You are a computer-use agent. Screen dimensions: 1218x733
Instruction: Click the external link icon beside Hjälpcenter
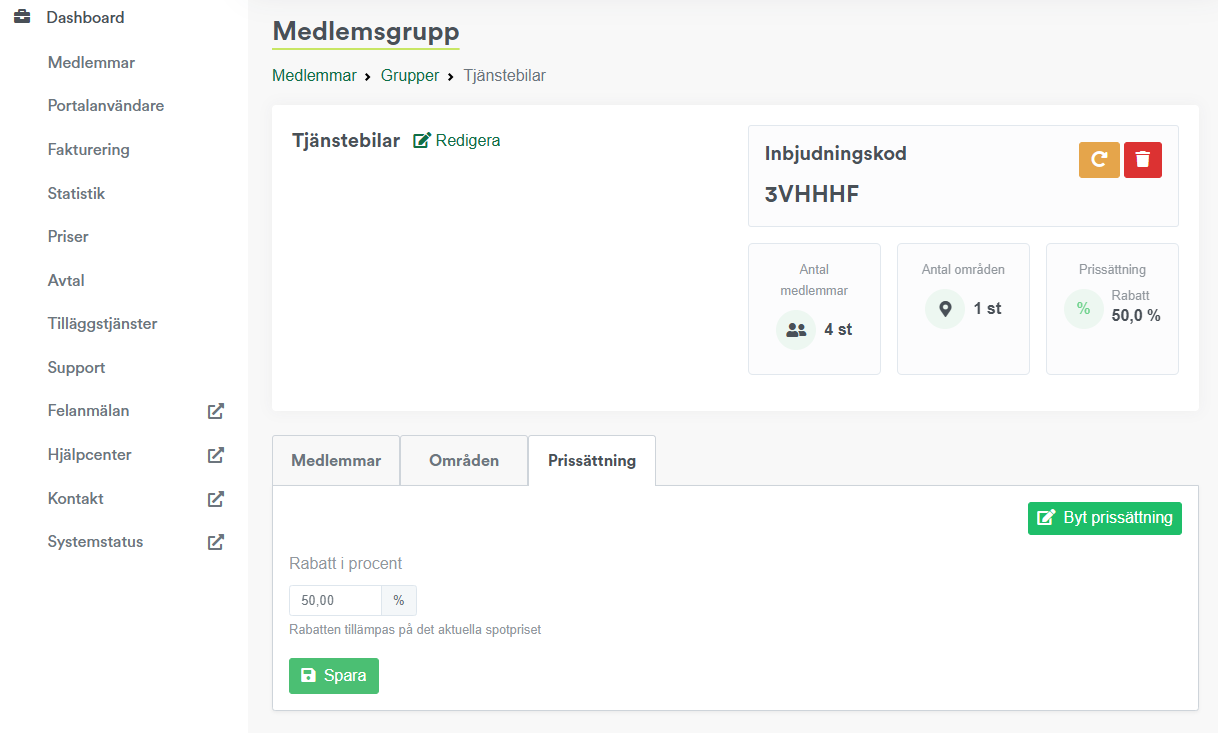[215, 455]
